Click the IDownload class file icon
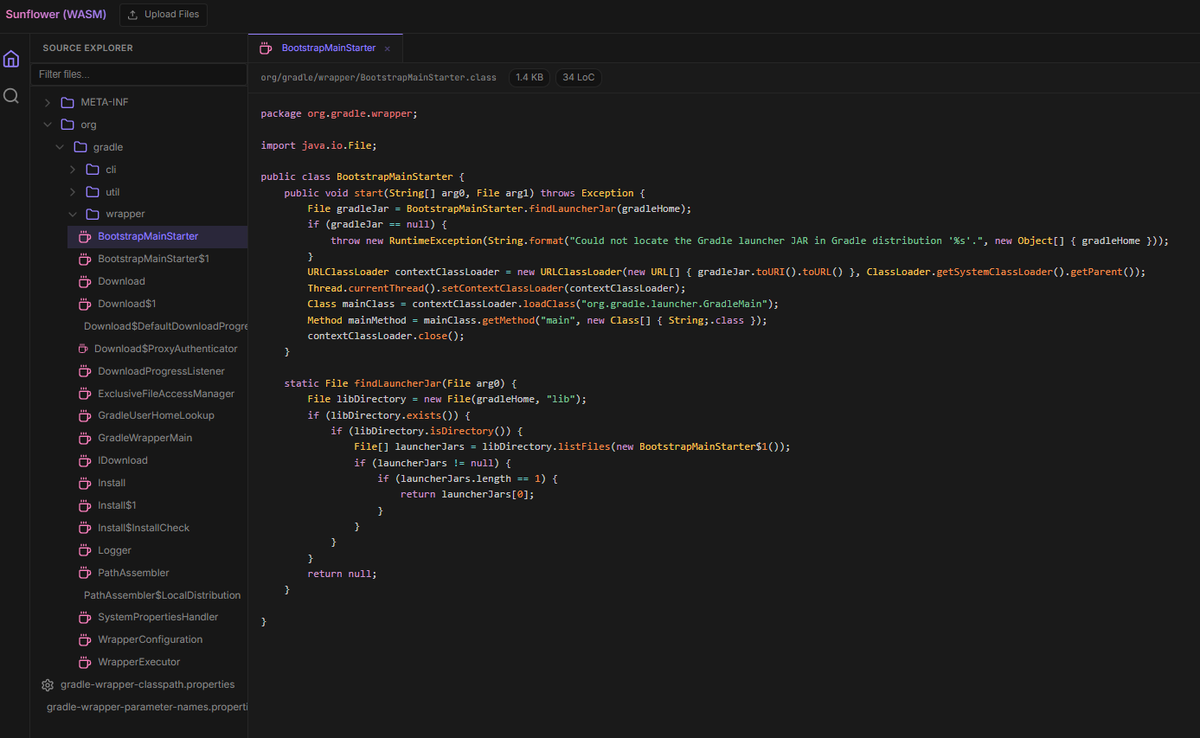 click(85, 460)
